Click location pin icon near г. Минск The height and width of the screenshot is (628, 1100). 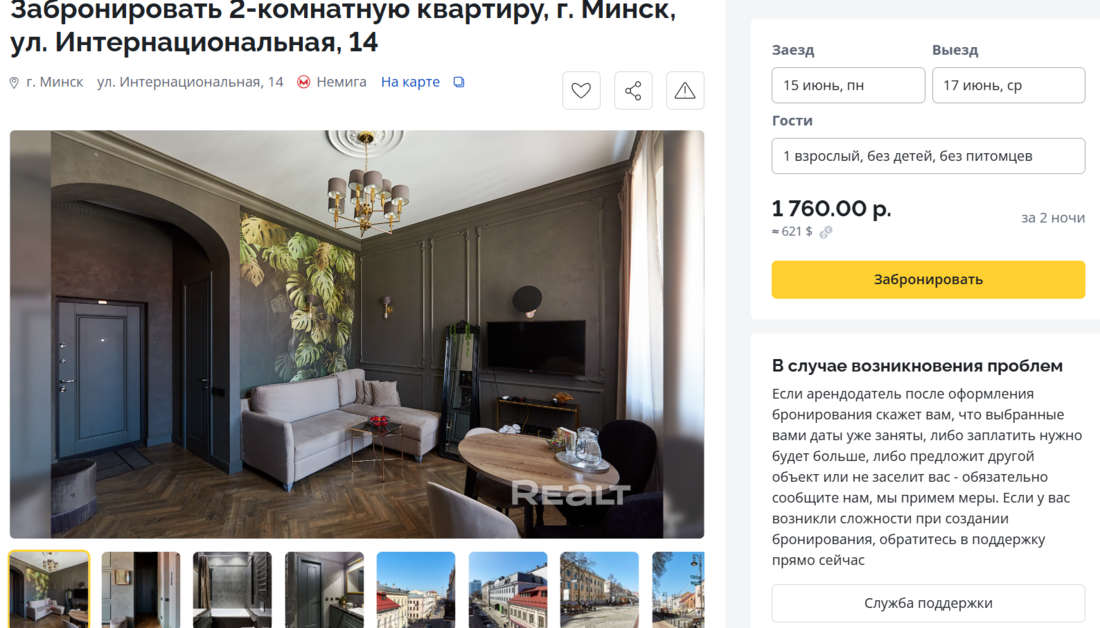14,83
